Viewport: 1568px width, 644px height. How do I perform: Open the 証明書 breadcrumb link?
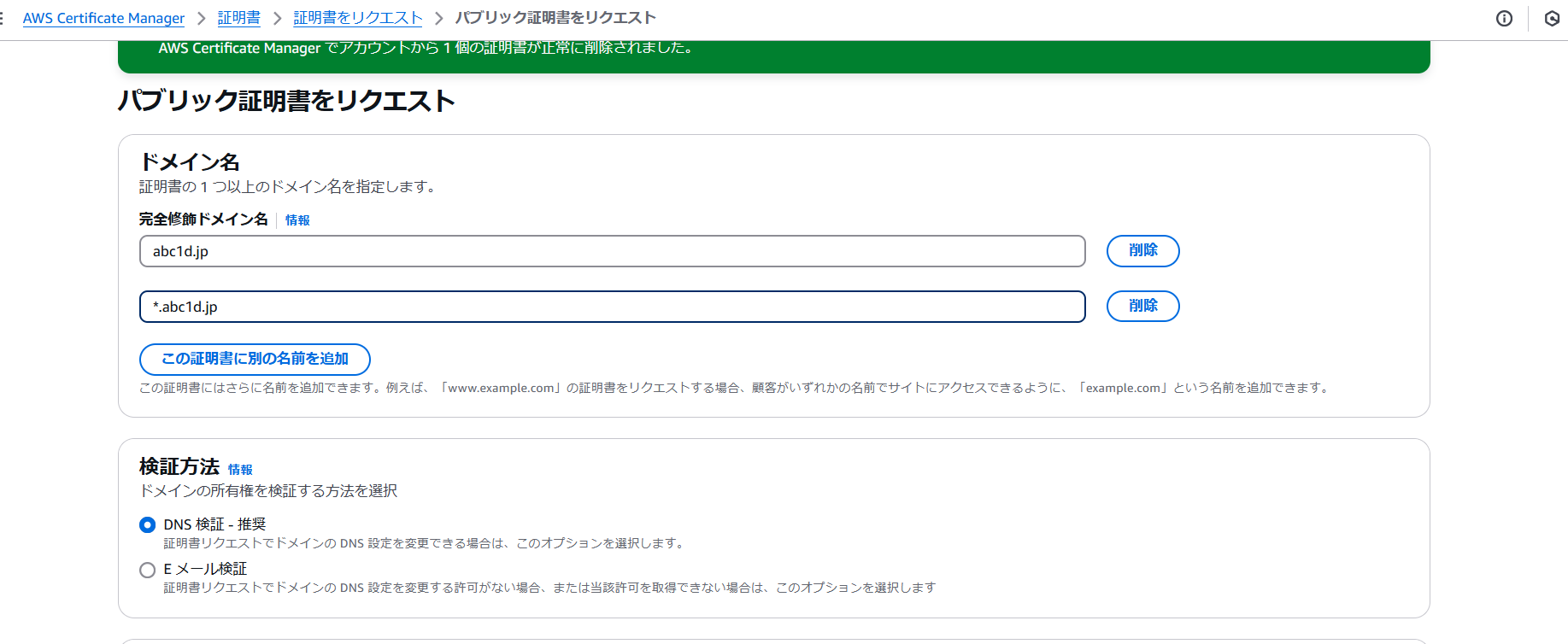click(239, 18)
